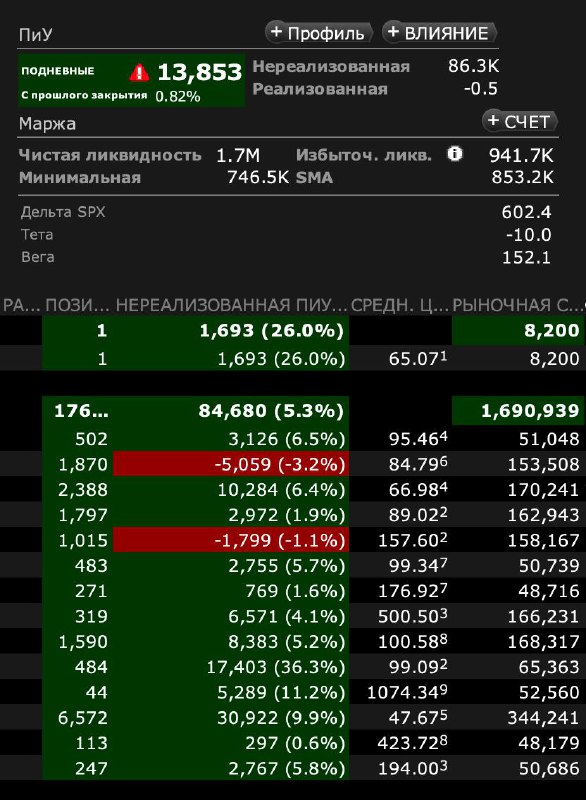
Task: Sort by НЕРЕАЛИЗОВАННАЯ ПИУ column header
Action: (x=231, y=305)
